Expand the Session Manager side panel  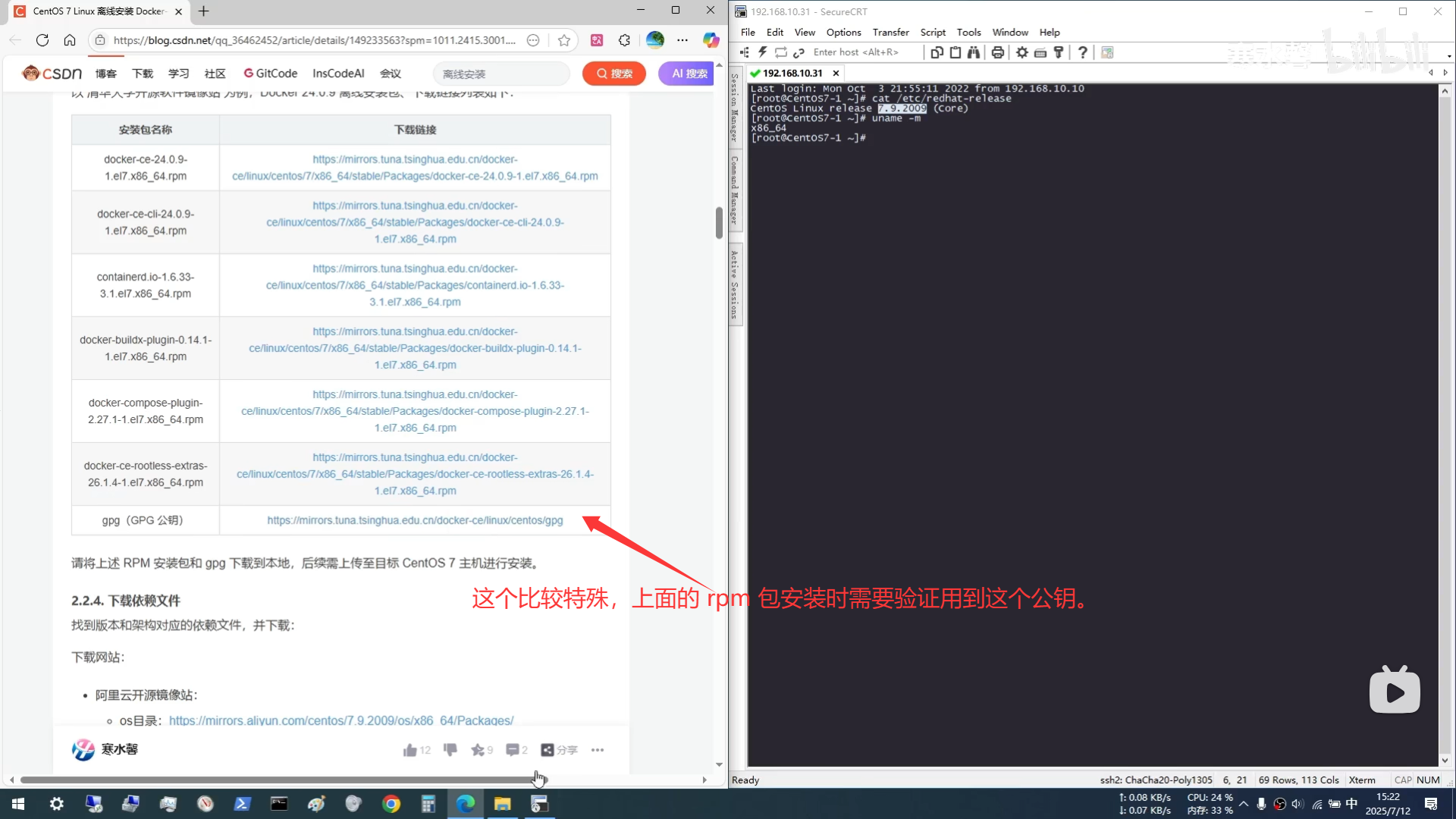click(734, 108)
